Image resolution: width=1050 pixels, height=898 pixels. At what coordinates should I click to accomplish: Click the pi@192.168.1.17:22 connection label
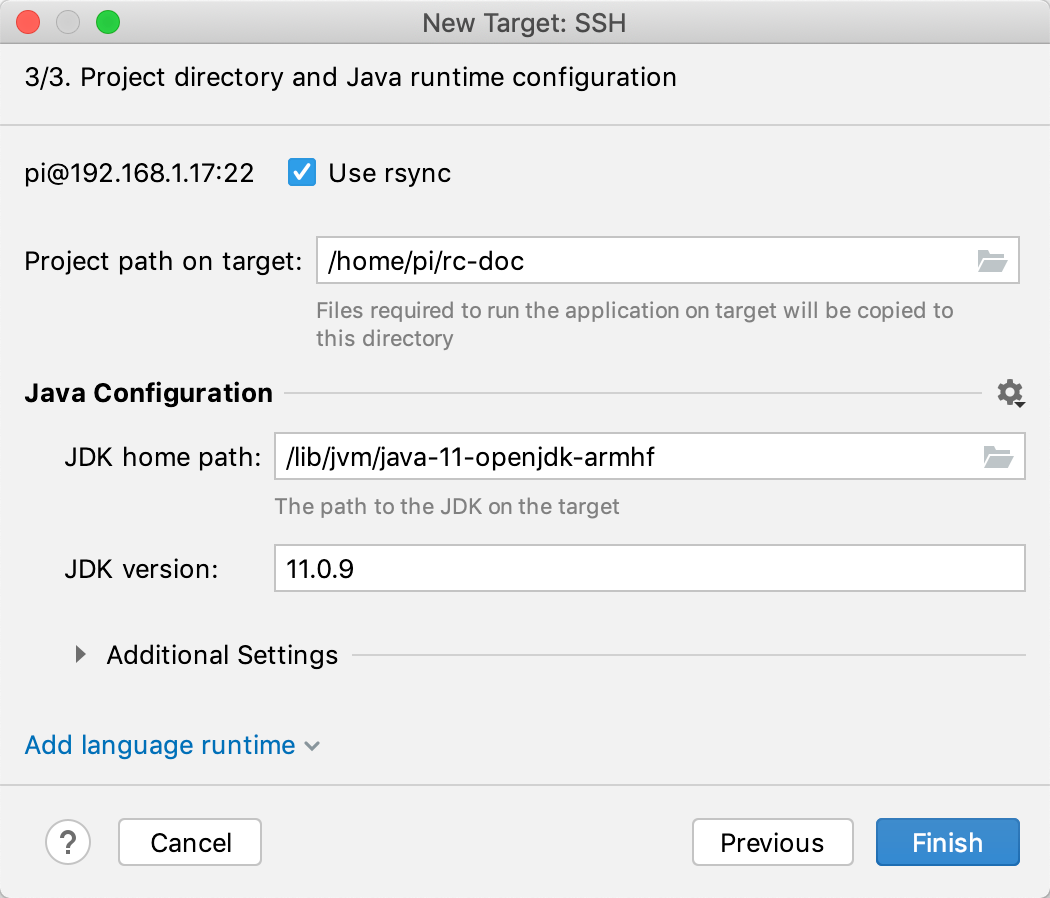(x=138, y=172)
